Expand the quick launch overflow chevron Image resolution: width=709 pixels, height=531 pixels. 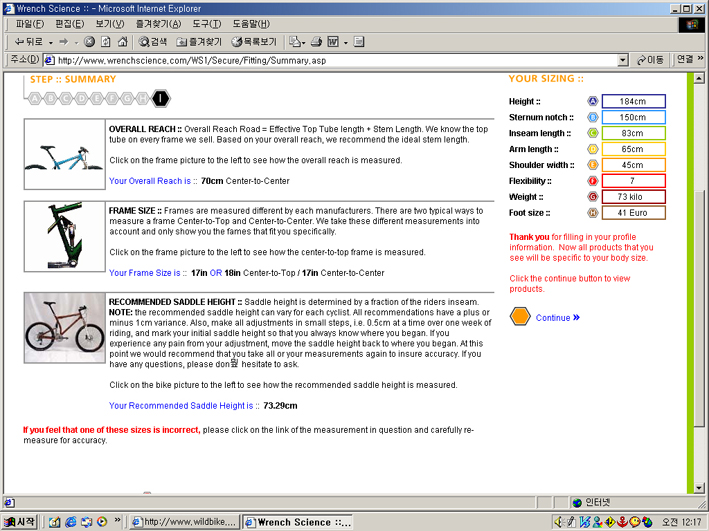tap(118, 520)
